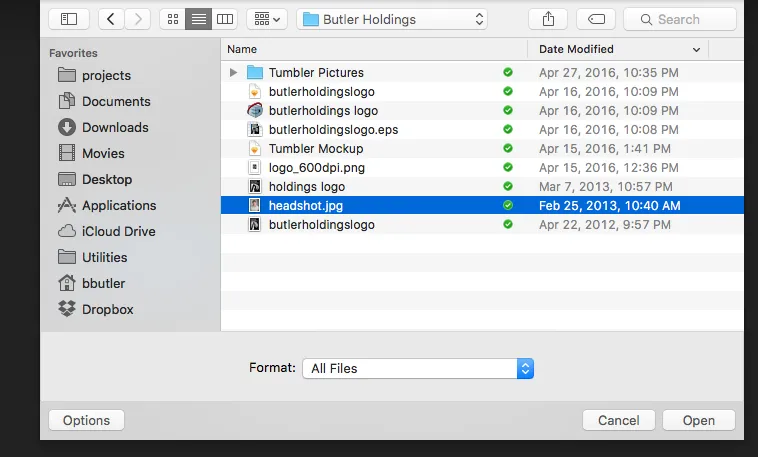Select the butlerholdingslogo.eps file

point(482,130)
